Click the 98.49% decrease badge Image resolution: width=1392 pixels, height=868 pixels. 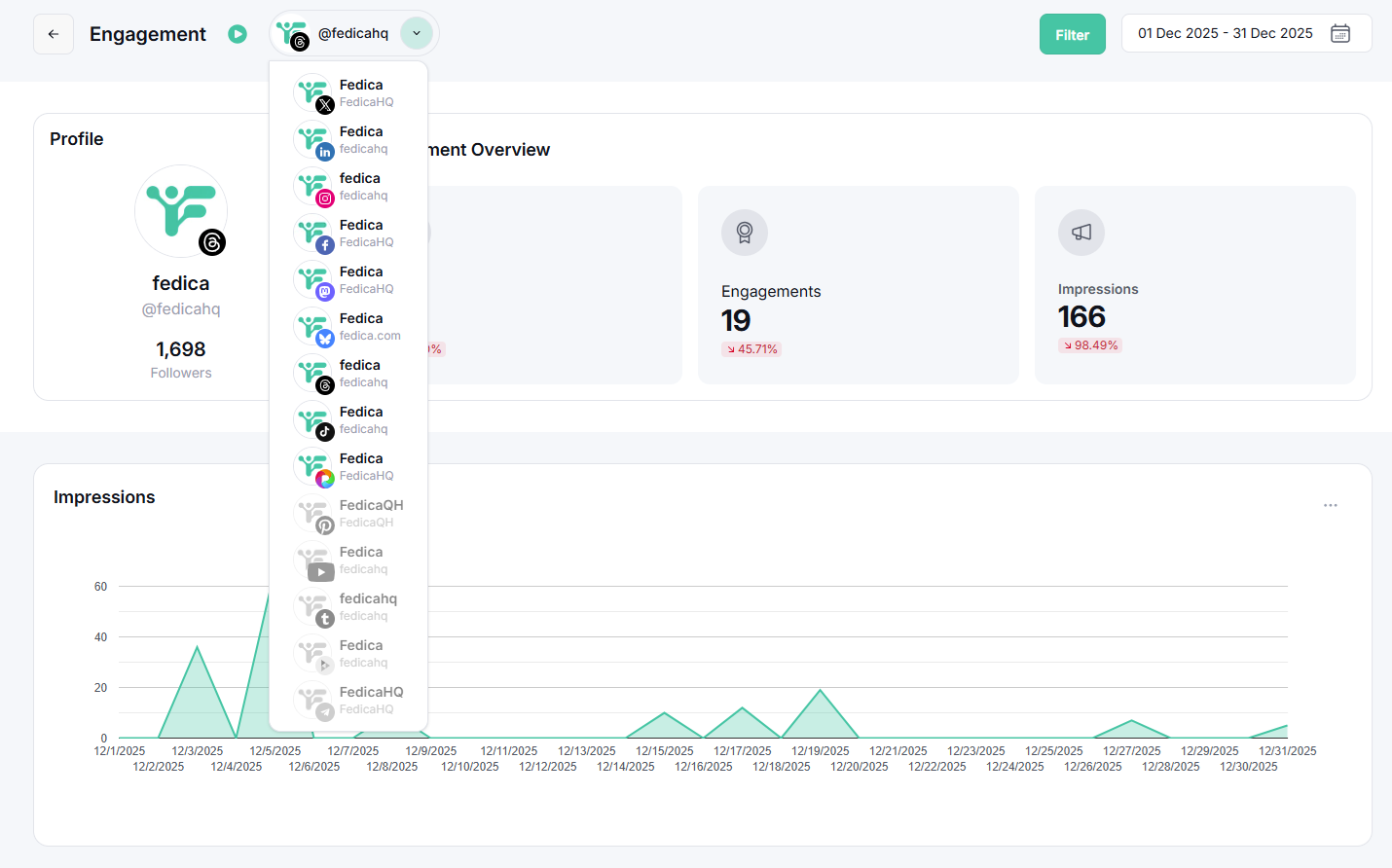point(1090,345)
